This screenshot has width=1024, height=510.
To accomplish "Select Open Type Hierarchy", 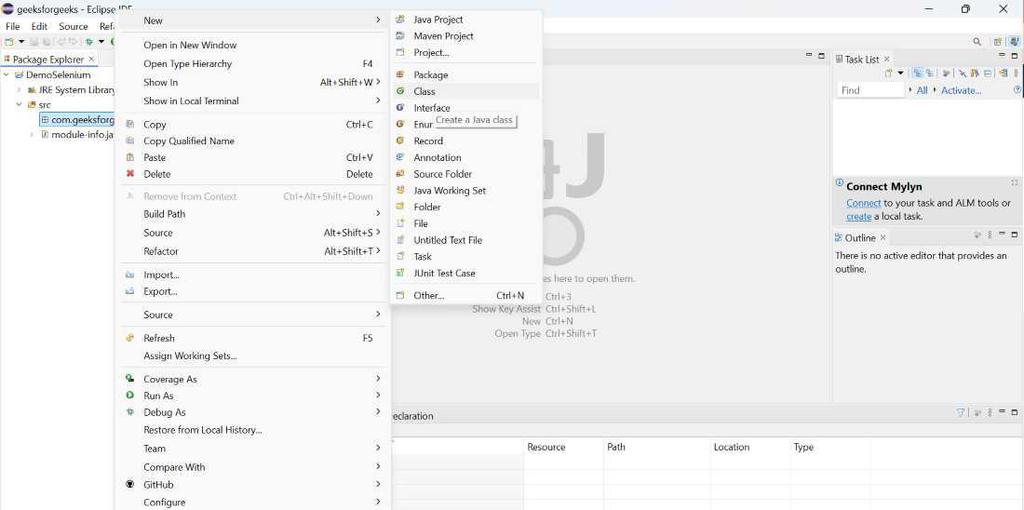I will tap(188, 64).
